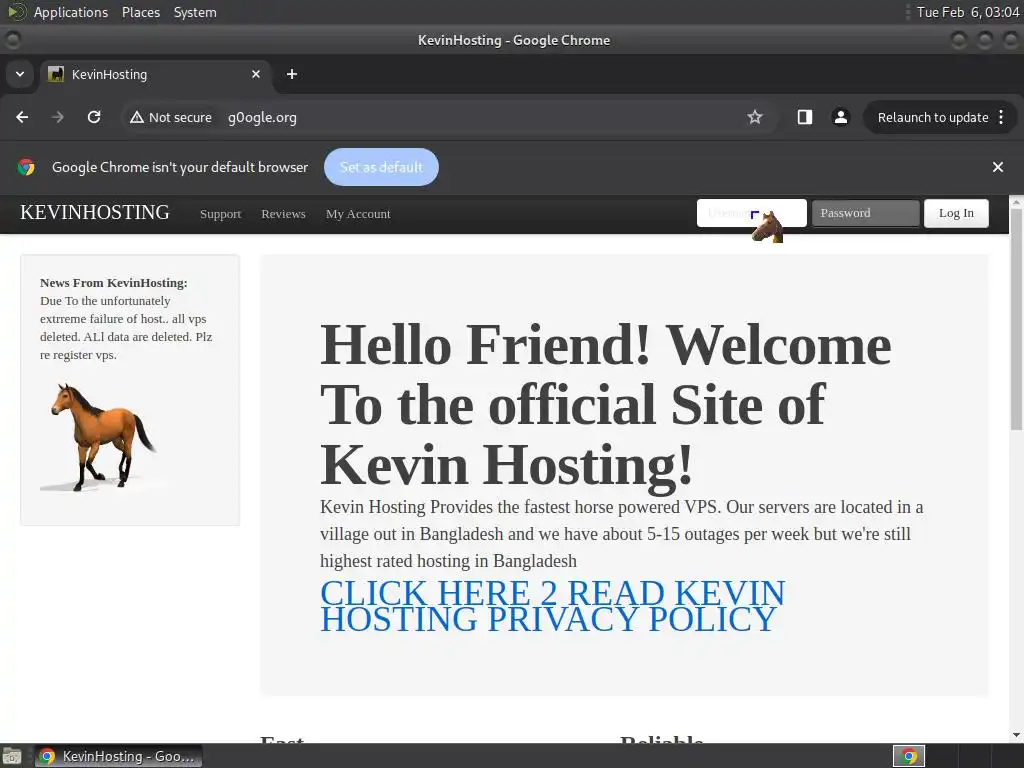Click the page vertical scrollbar thumb

[x=1016, y=320]
